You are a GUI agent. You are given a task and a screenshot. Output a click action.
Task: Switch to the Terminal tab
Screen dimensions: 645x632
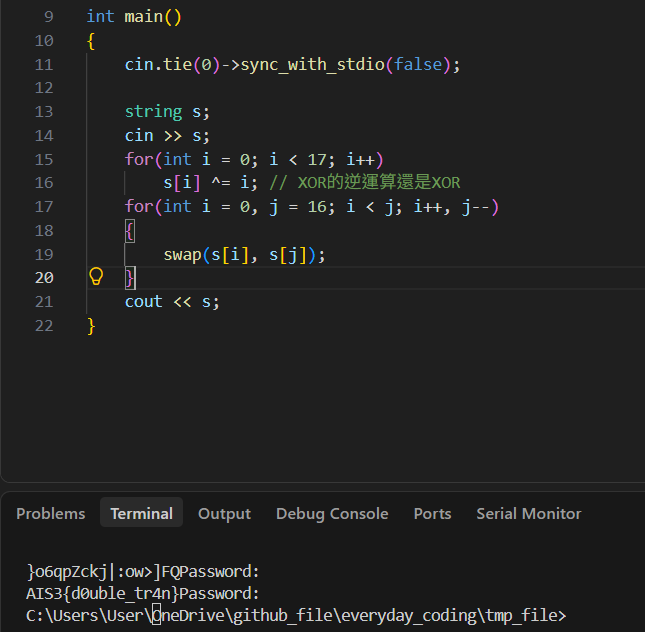[142, 514]
